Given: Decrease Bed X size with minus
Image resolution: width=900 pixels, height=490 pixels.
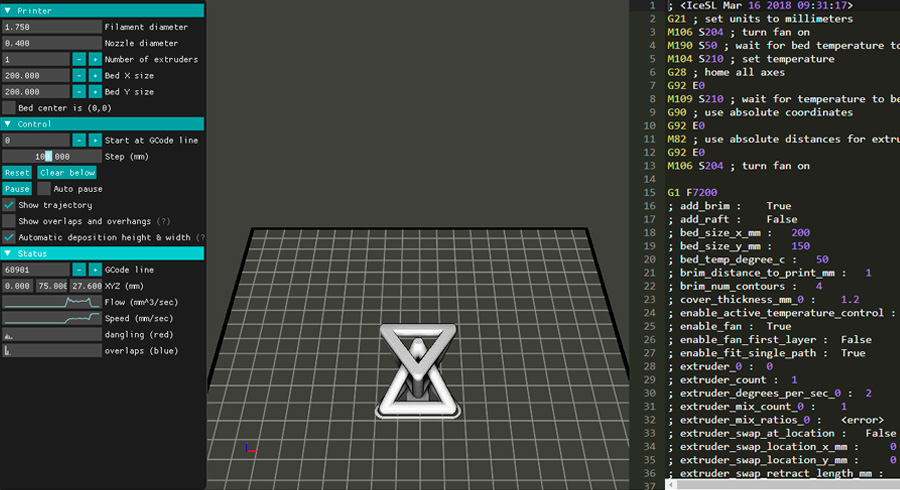Looking at the screenshot, I should tap(79, 75).
